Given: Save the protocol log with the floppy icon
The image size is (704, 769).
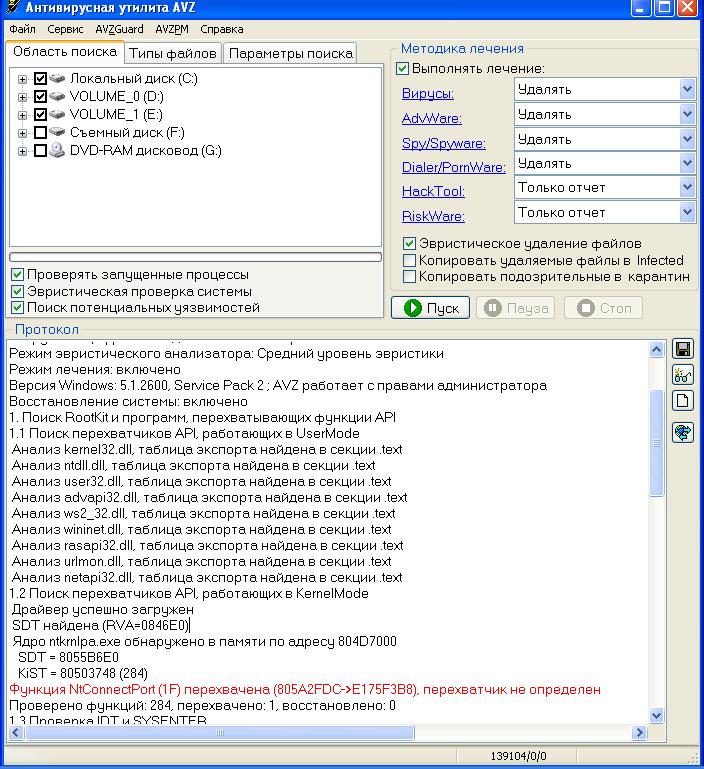Looking at the screenshot, I should [x=682, y=349].
